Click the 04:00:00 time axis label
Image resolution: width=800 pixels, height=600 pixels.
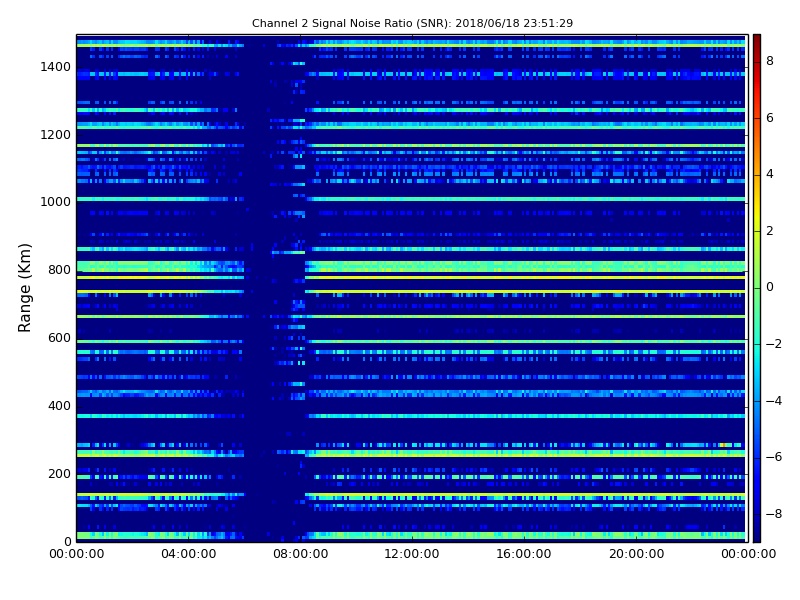point(189,554)
